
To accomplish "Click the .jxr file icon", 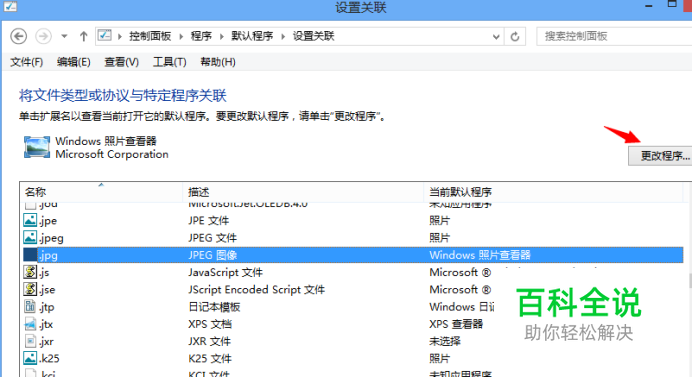I will pyautogui.click(x=30, y=341).
